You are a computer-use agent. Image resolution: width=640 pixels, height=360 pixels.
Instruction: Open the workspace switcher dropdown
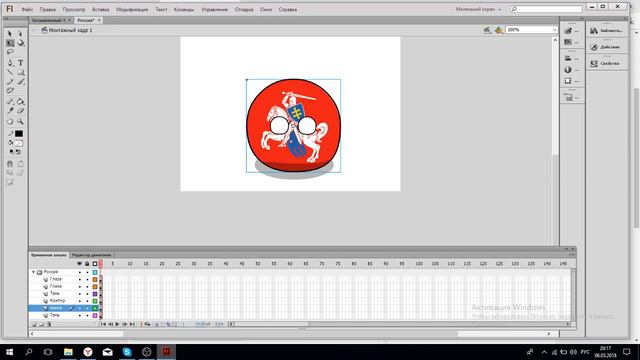coord(478,9)
